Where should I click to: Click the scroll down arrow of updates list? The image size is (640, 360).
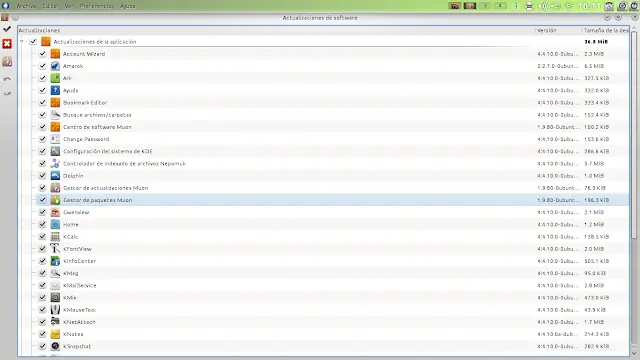click(x=634, y=353)
